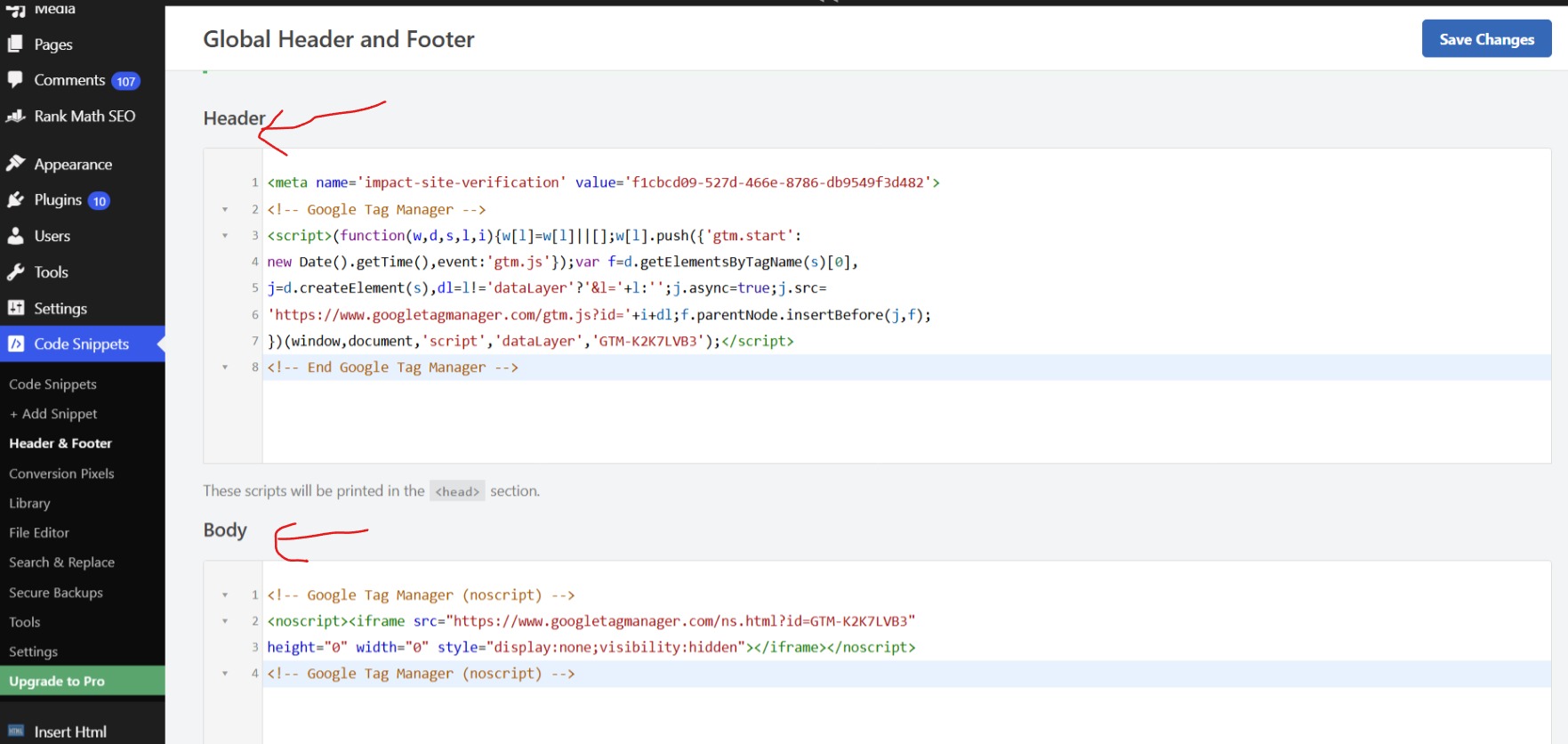Image resolution: width=1568 pixels, height=744 pixels.
Task: Click the Pages menu icon
Action: pos(15,44)
